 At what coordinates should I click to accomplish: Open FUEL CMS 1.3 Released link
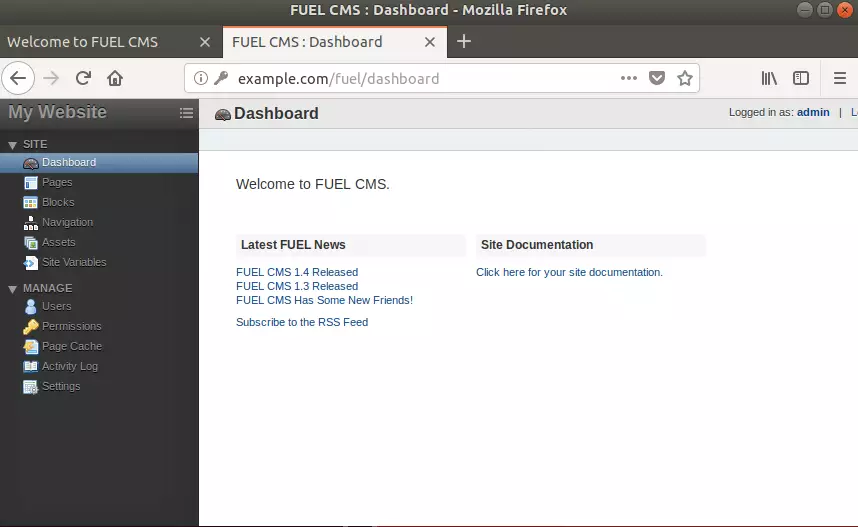click(x=297, y=286)
